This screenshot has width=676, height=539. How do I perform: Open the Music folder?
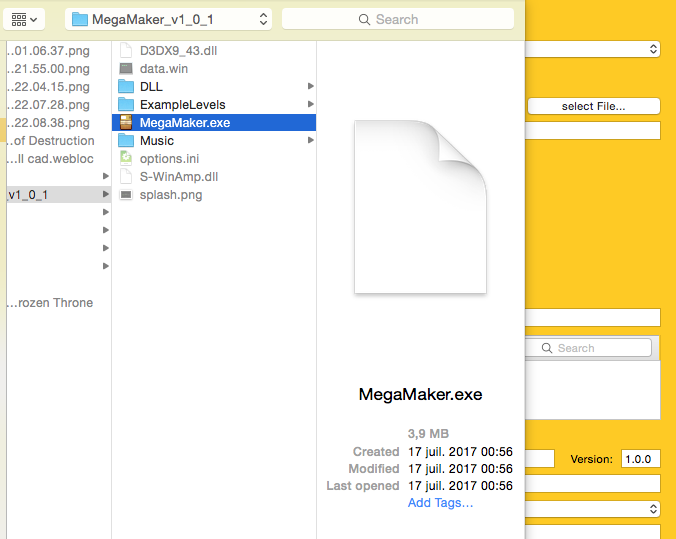click(156, 141)
